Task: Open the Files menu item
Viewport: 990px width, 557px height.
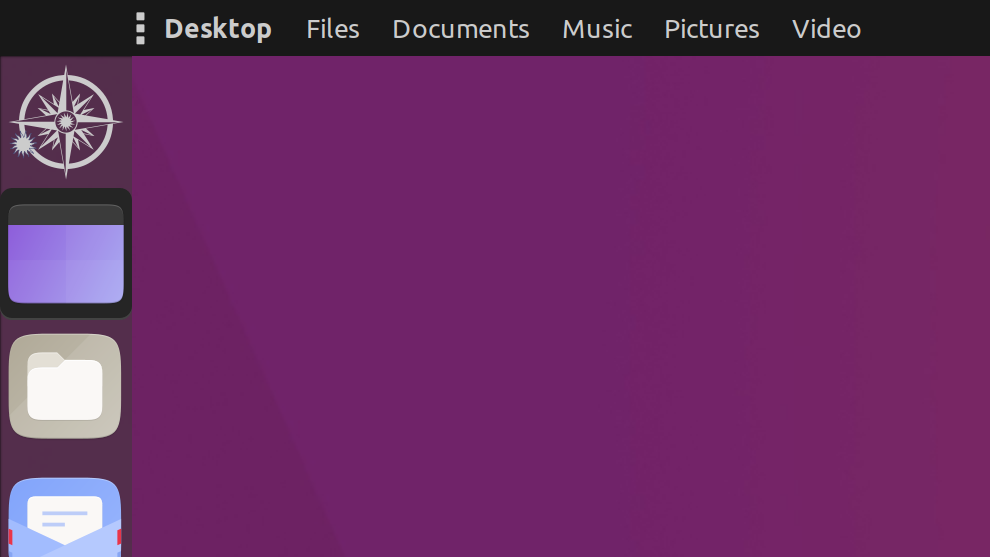Action: pyautogui.click(x=333, y=29)
